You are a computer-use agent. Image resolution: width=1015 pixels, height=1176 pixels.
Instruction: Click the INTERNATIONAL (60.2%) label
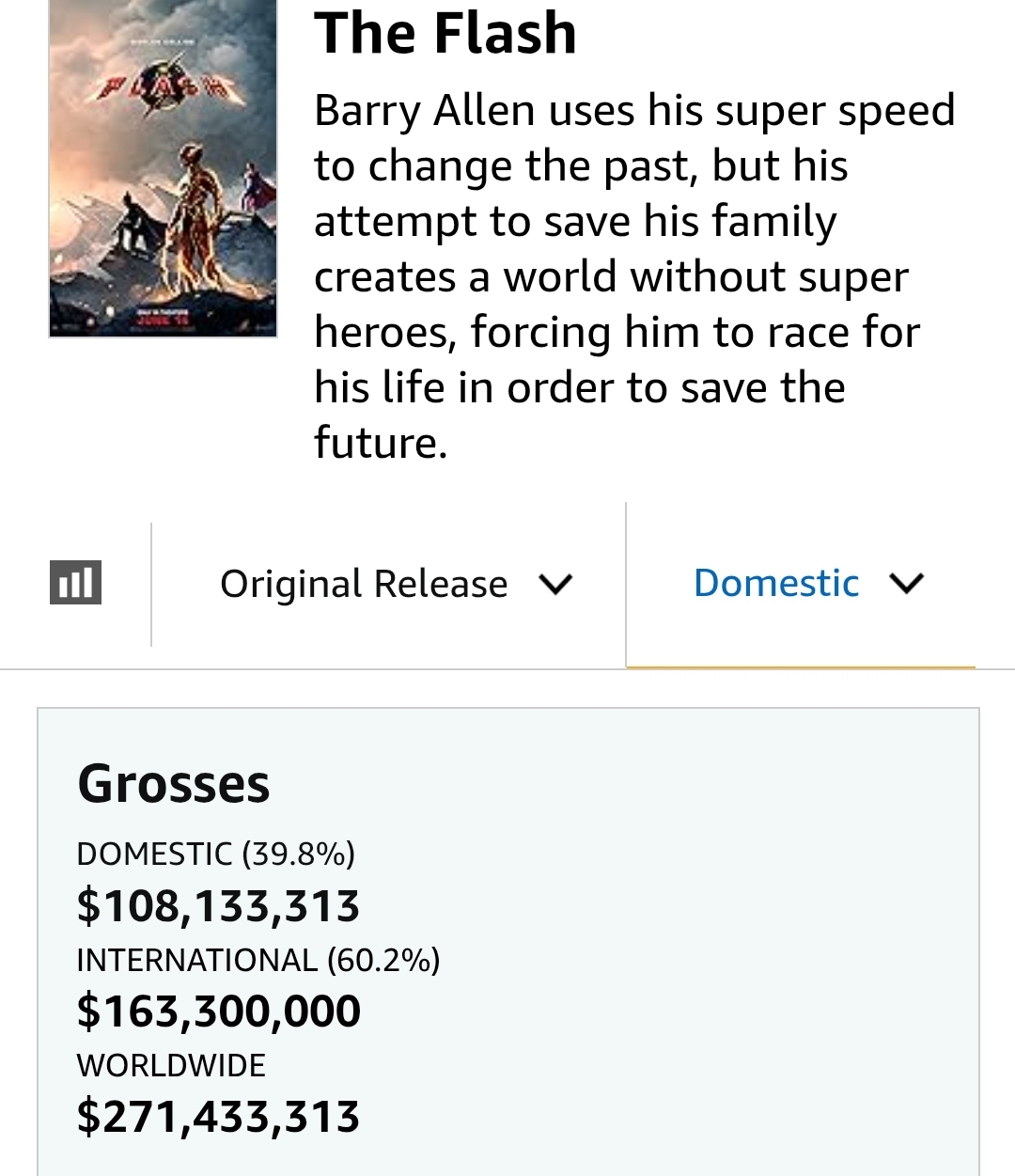pyautogui.click(x=258, y=960)
